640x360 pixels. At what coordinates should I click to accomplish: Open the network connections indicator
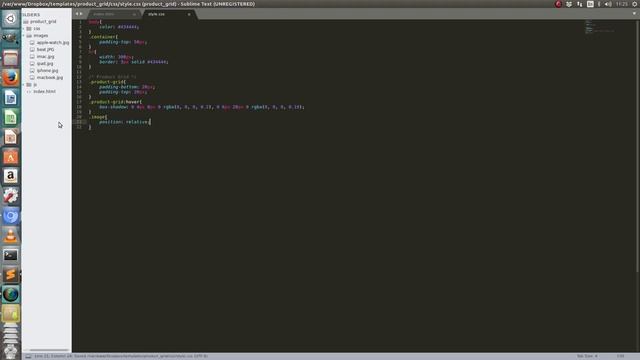tap(580, 4)
